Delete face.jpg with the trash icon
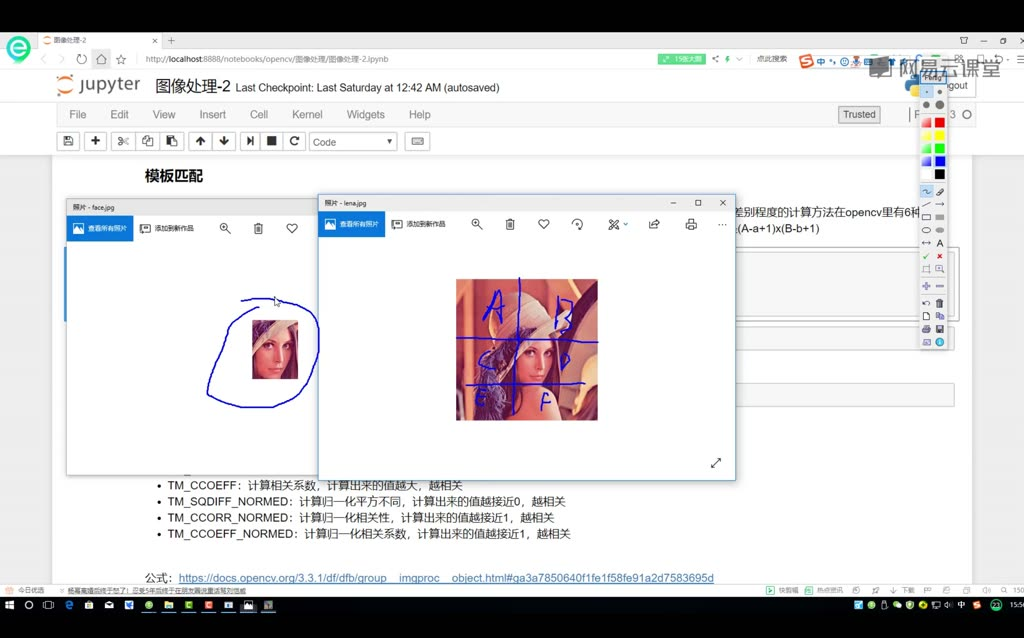Image resolution: width=1024 pixels, height=638 pixels. 259,228
